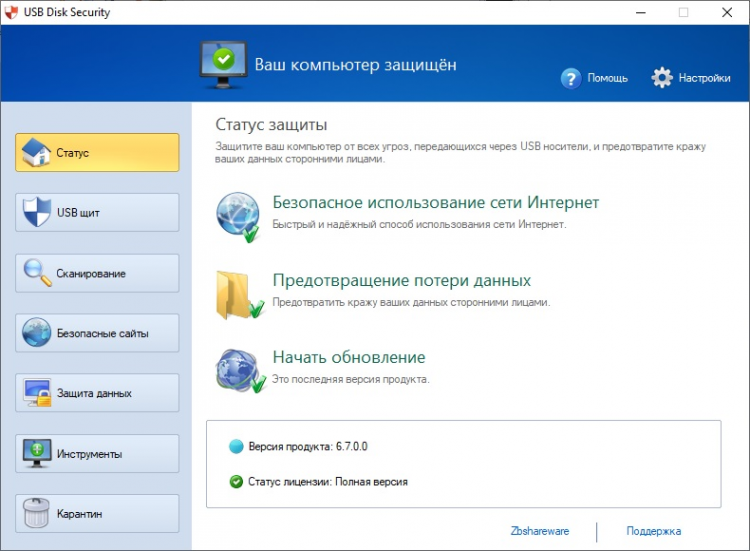The height and width of the screenshot is (551, 750).
Task: Click the green check beside Статус лицензии
Action: pos(236,482)
